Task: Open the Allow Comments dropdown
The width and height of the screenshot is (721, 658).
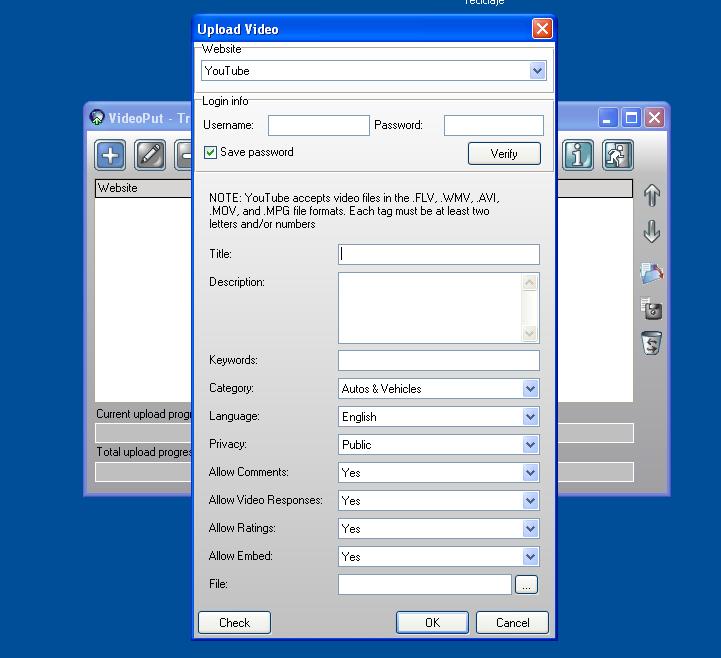Action: [x=439, y=473]
